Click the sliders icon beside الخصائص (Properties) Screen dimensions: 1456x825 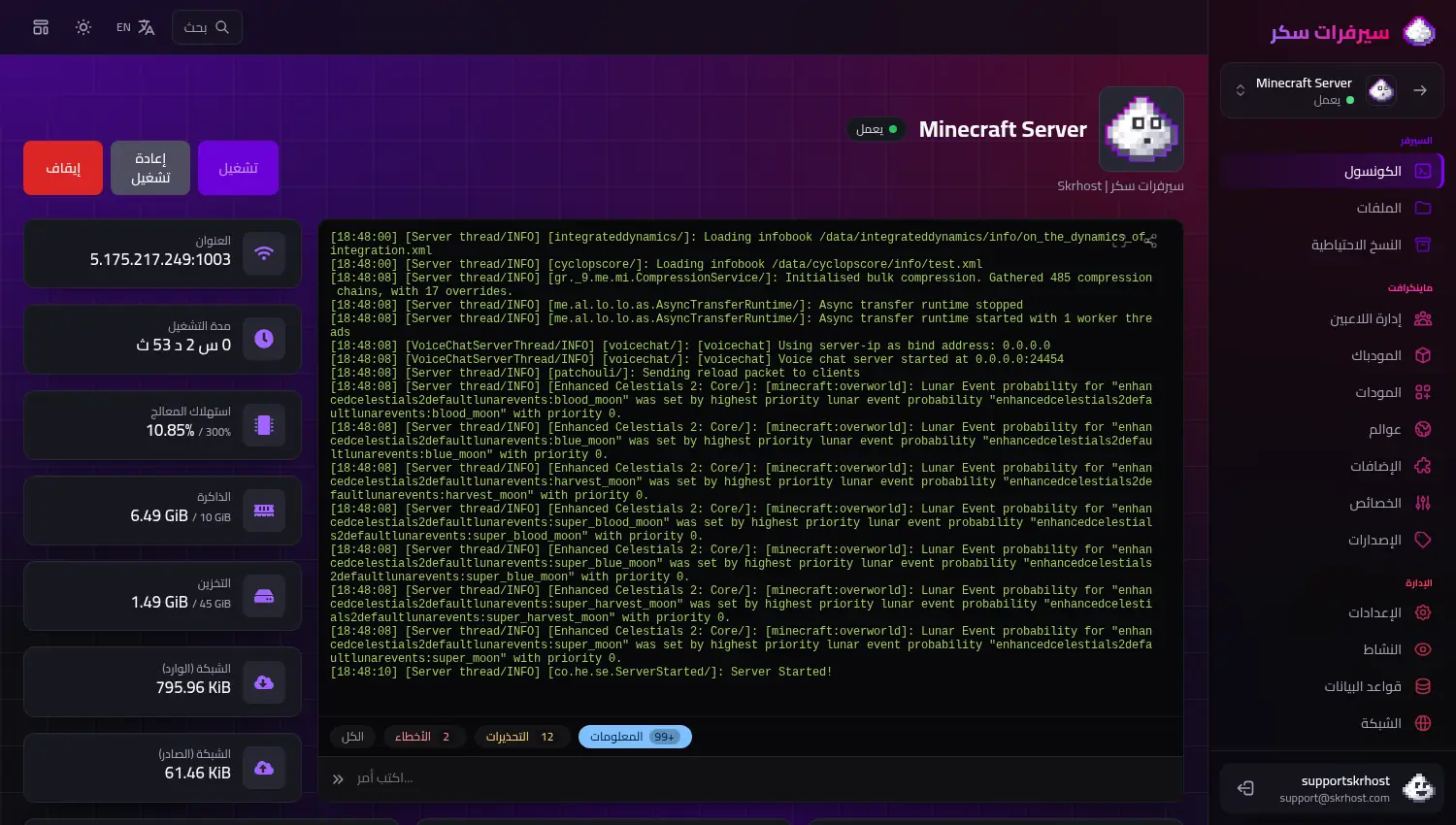point(1423,503)
